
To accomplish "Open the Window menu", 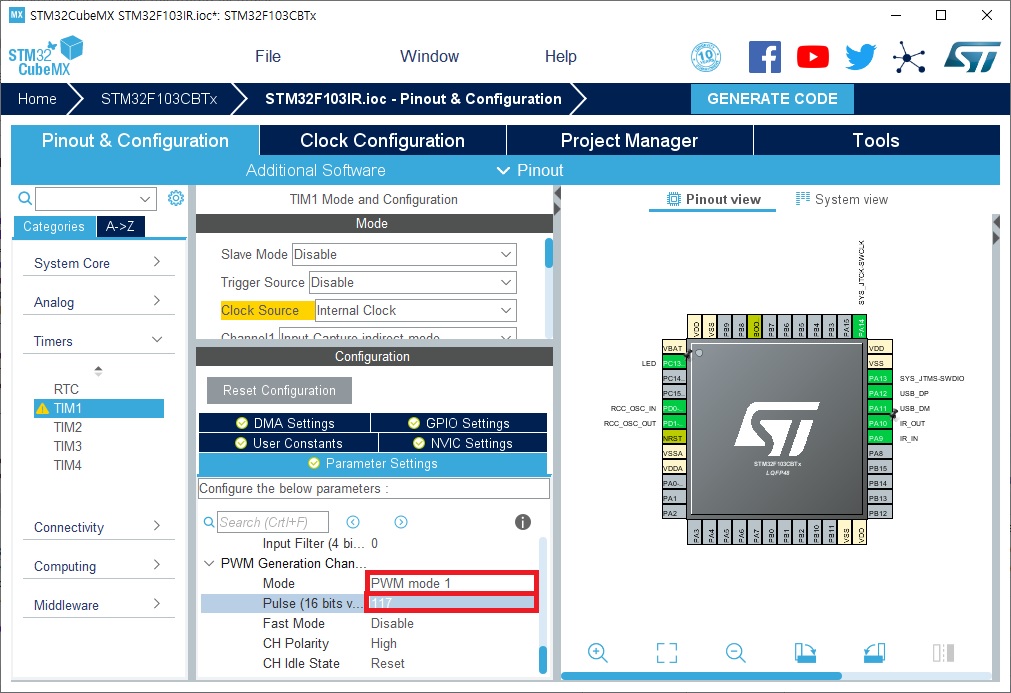I will pos(429,57).
